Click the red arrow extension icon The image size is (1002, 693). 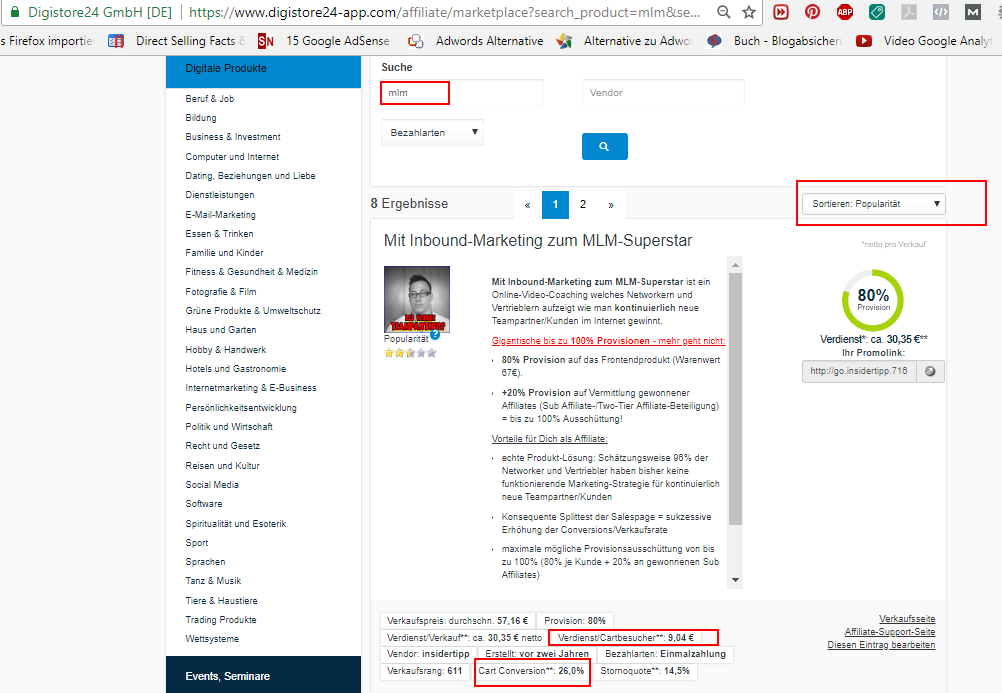pyautogui.click(x=780, y=12)
